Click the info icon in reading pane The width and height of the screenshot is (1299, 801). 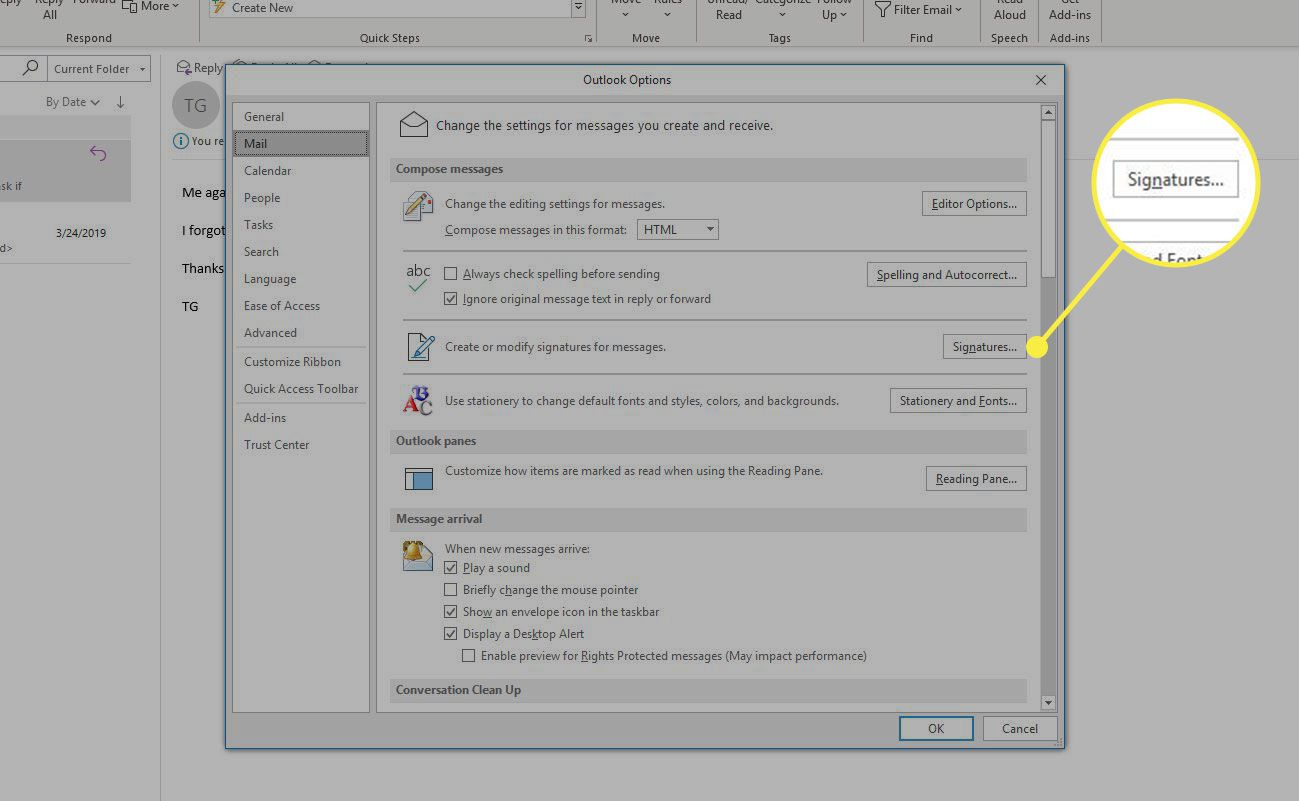coord(180,141)
